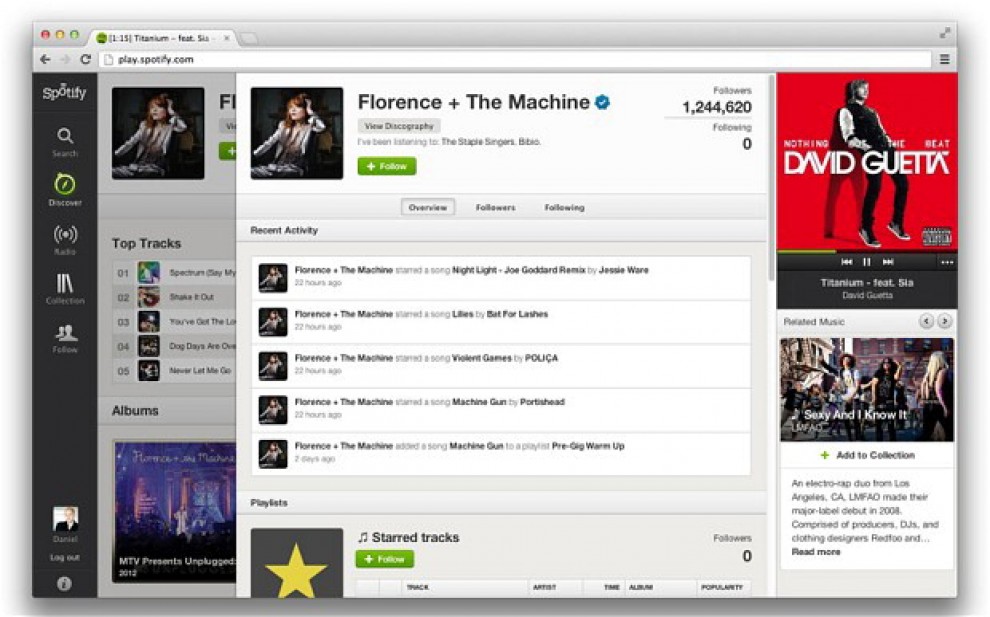Open the Chrome menu icon

(x=945, y=59)
